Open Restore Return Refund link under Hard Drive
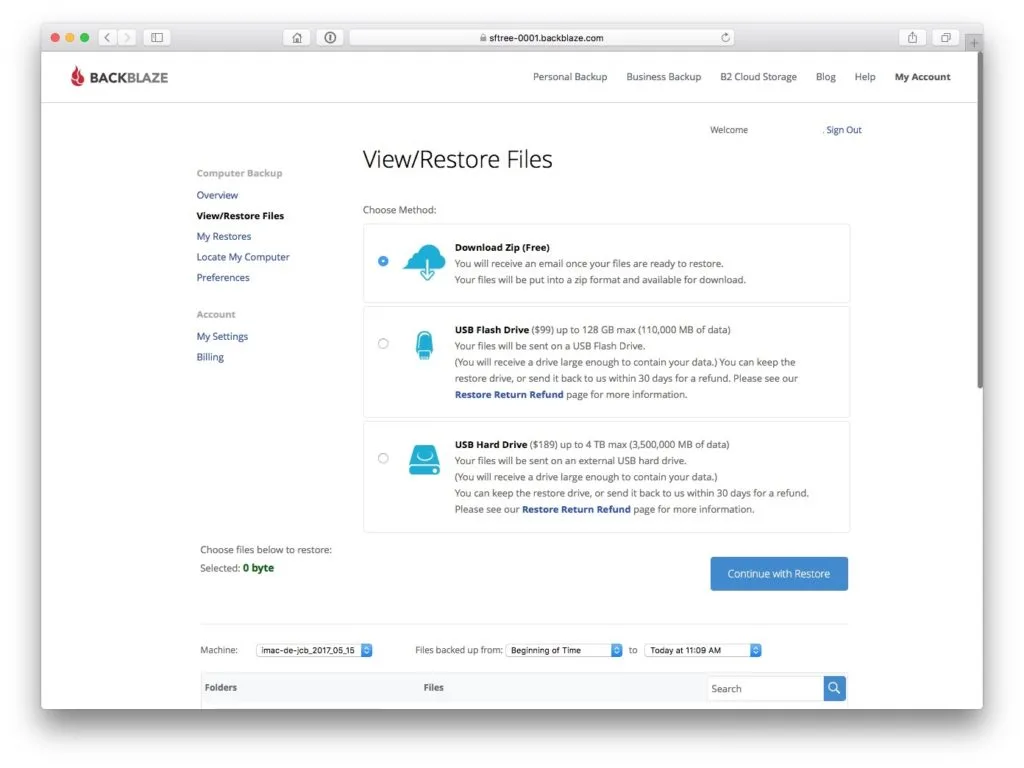This screenshot has height=768, width=1024. coord(576,509)
